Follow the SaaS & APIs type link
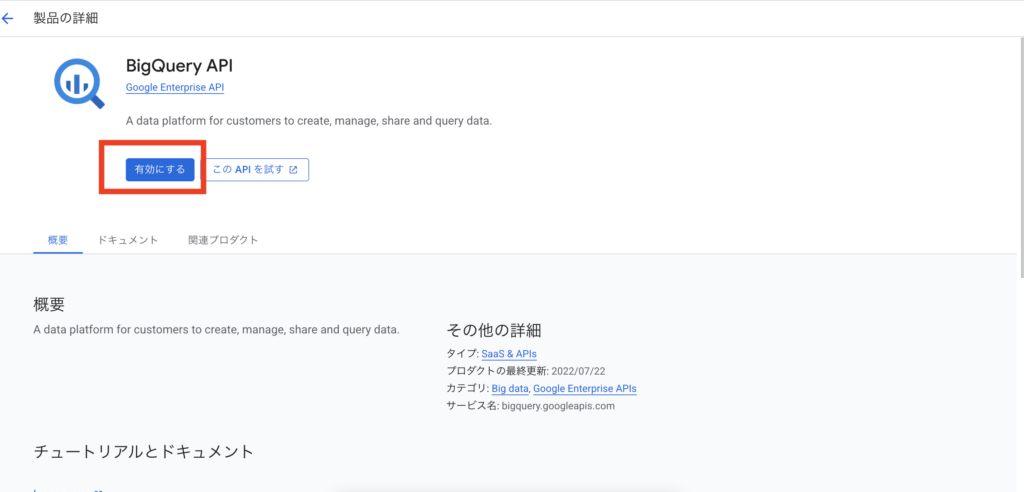Image resolution: width=1024 pixels, height=492 pixels. click(x=509, y=353)
